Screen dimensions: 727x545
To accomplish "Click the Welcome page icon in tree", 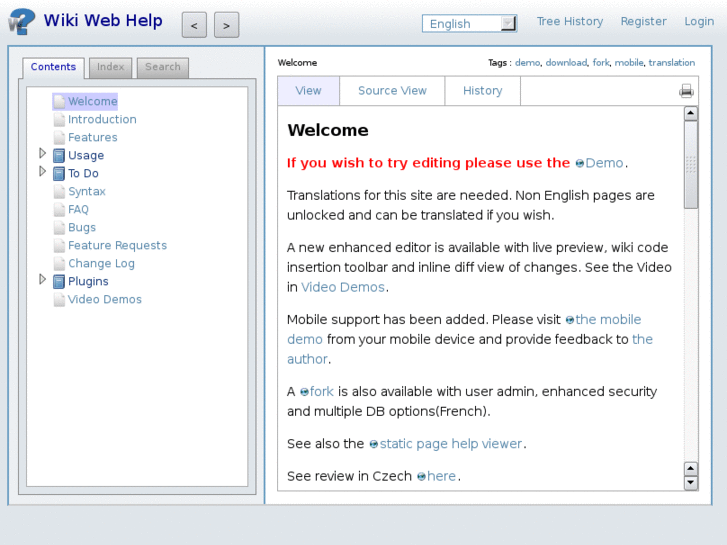I will [x=59, y=101].
